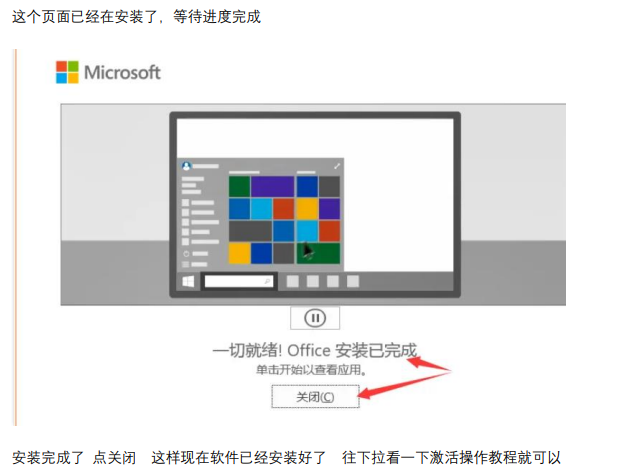Screen dimensions: 620x470
Task: Click the magnifier icon inside the illustrated search box
Action: pyautogui.click(x=267, y=281)
